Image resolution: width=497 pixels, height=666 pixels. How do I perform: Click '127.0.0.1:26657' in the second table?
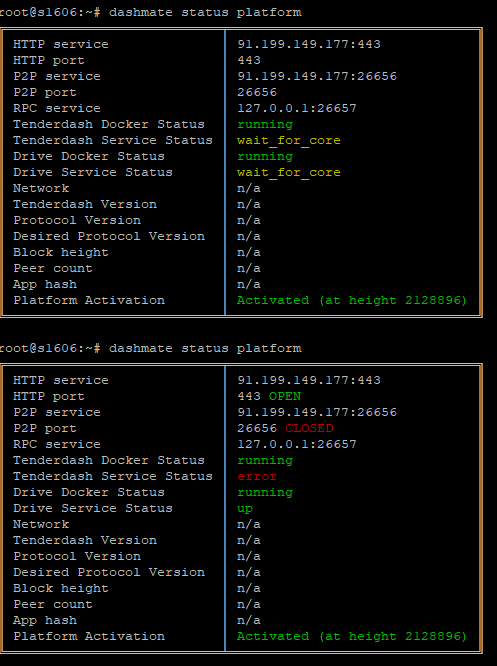[x=297, y=444]
